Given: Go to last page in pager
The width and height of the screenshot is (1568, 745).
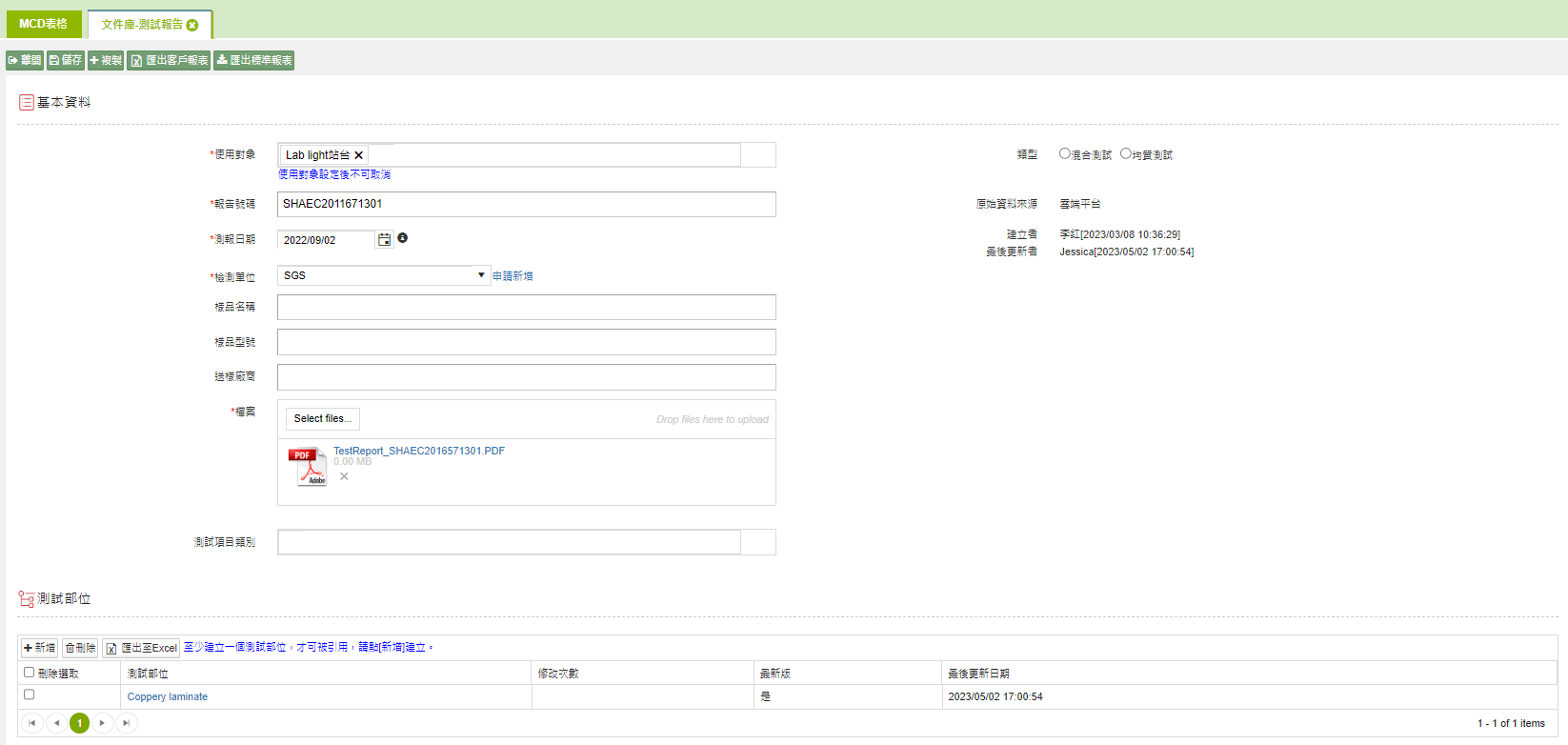Looking at the screenshot, I should [126, 723].
